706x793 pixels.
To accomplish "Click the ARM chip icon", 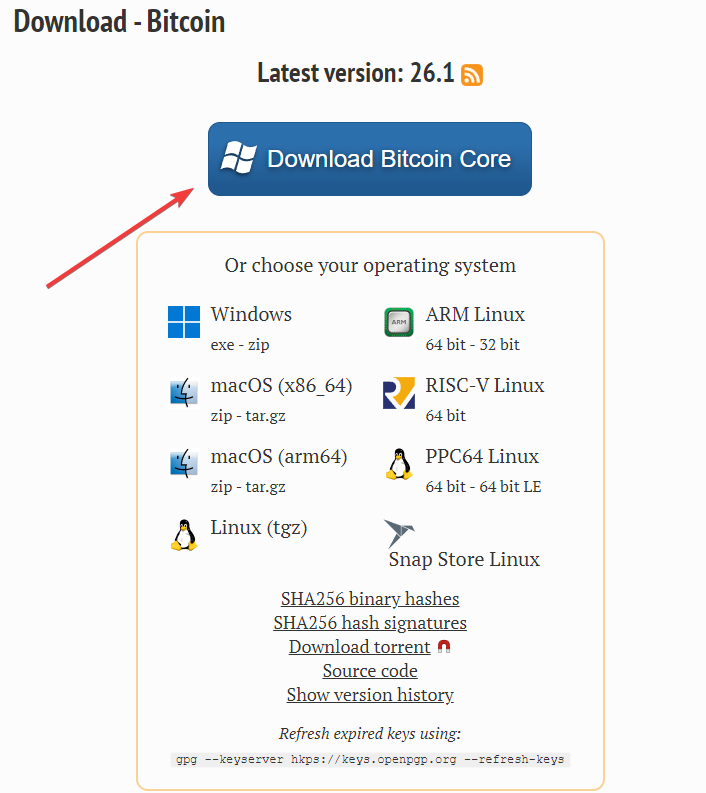I will click(x=399, y=322).
